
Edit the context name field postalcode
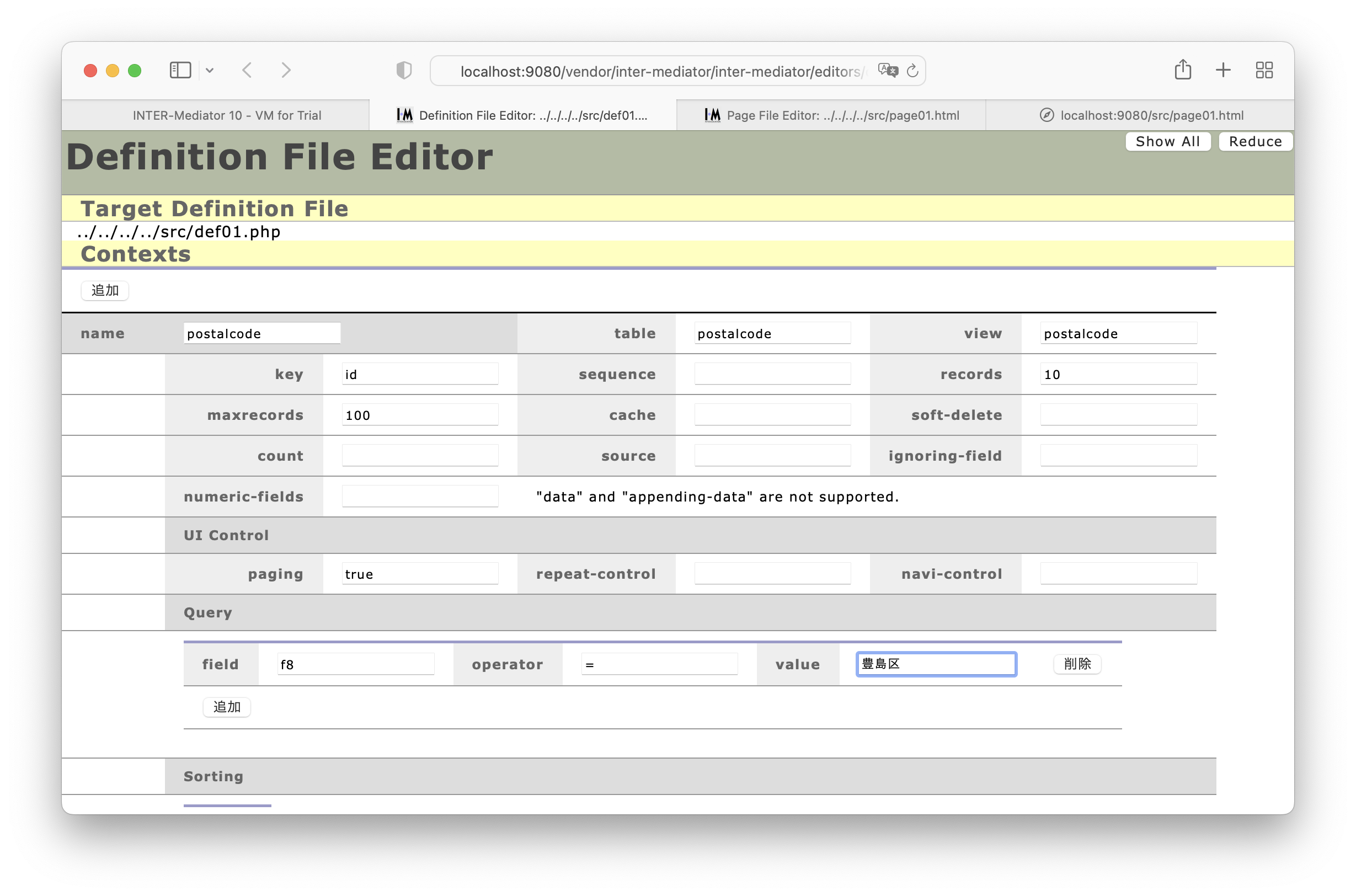click(x=262, y=333)
